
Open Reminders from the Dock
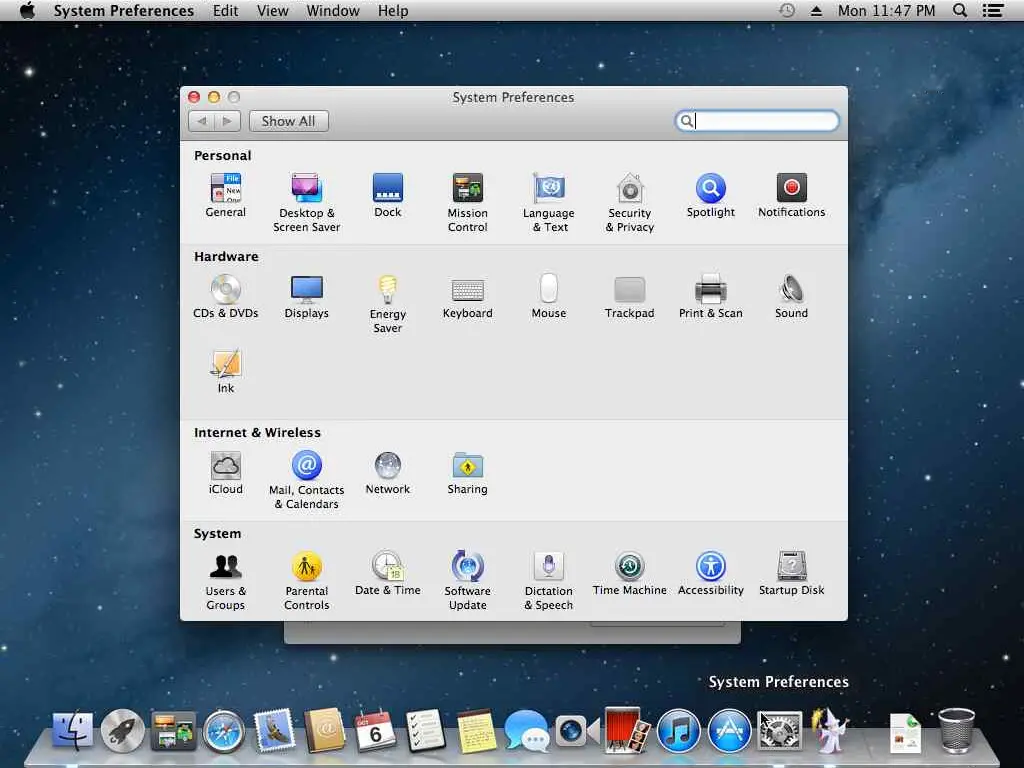click(x=426, y=731)
